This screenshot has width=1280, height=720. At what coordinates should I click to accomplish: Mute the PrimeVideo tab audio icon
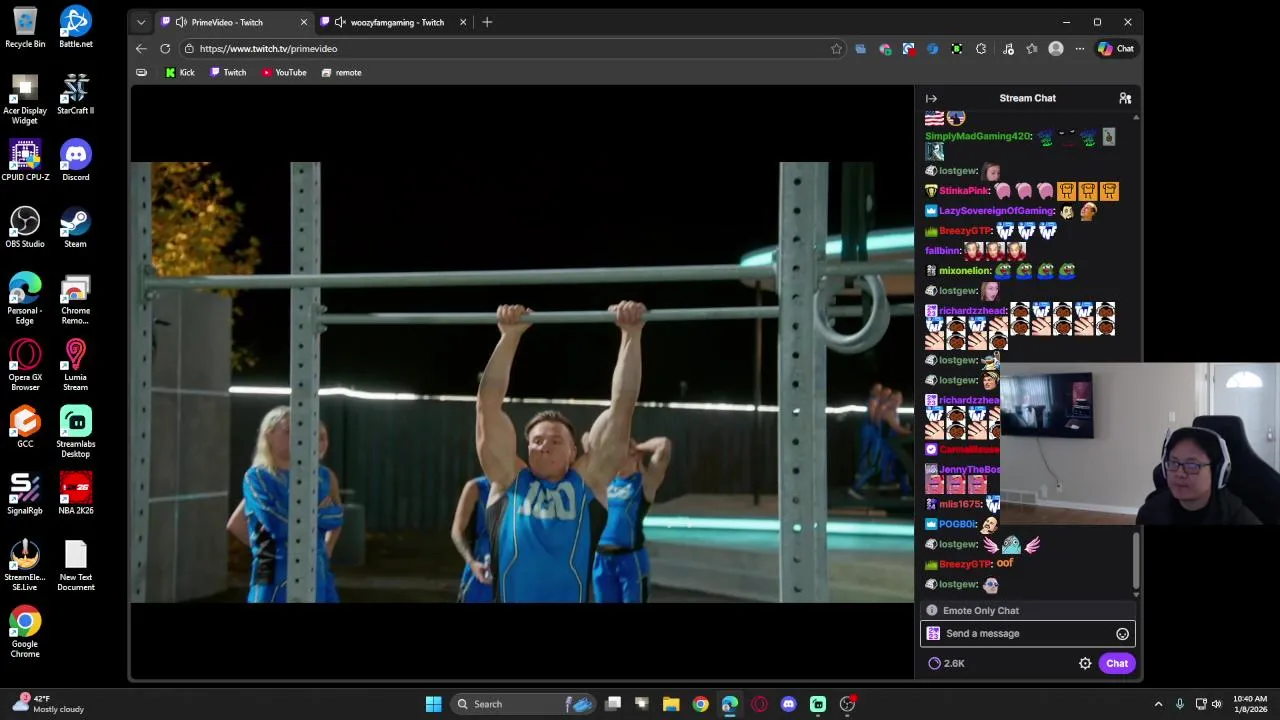pyautogui.click(x=181, y=22)
